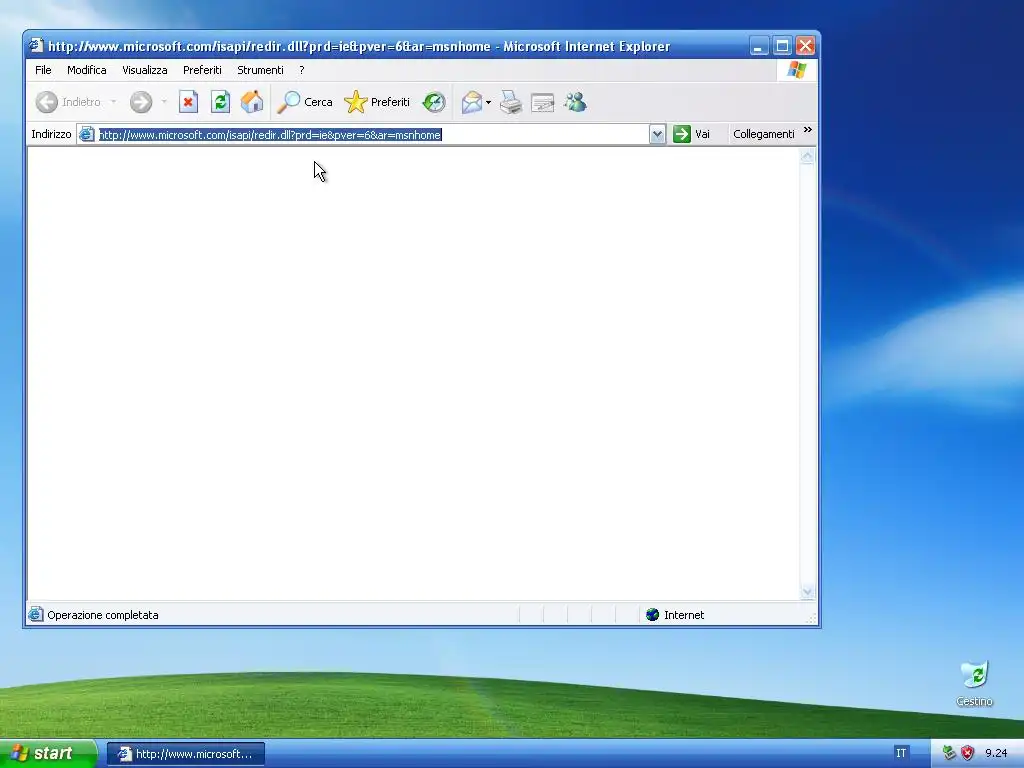Select the Cestino recycle bin desktop icon

pos(974,684)
